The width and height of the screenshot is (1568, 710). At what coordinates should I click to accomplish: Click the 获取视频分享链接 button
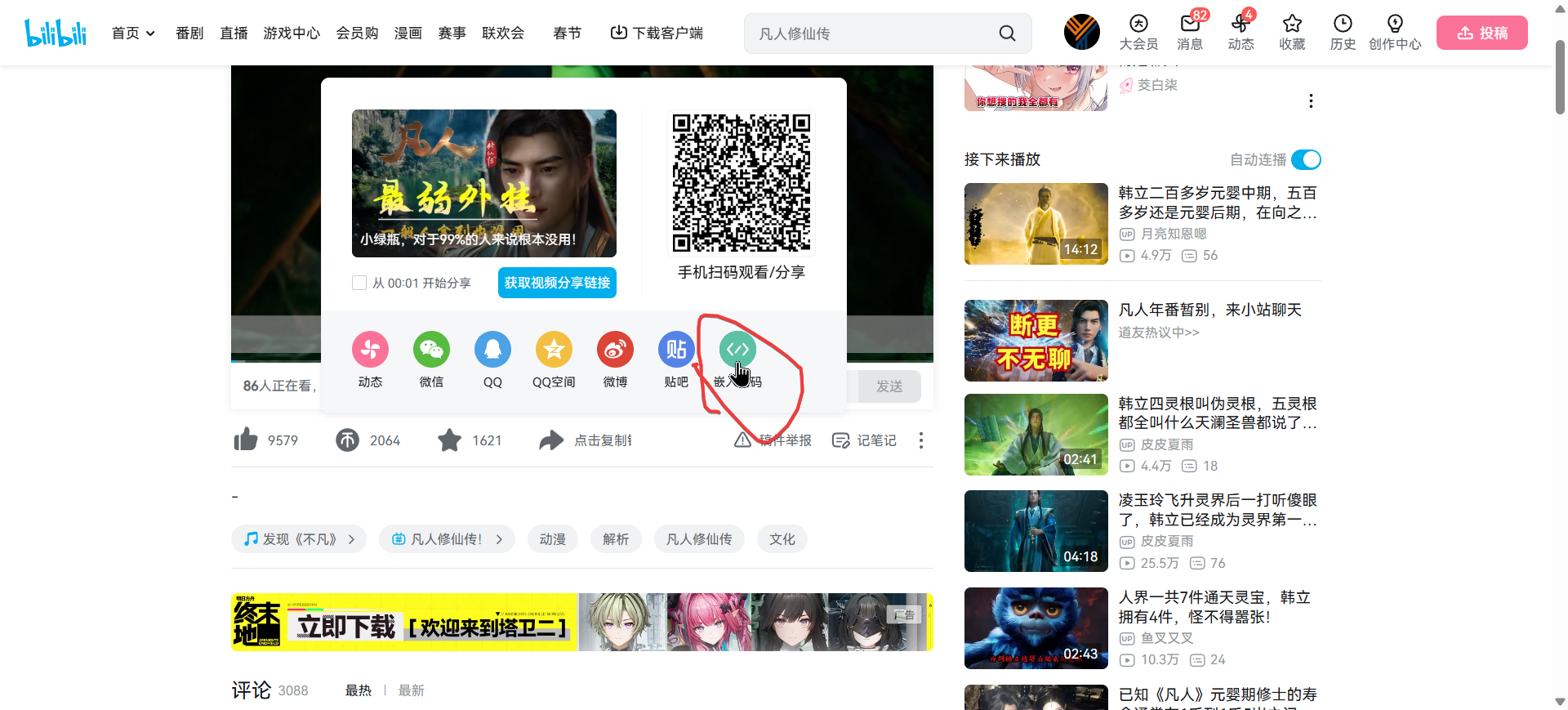coord(557,283)
